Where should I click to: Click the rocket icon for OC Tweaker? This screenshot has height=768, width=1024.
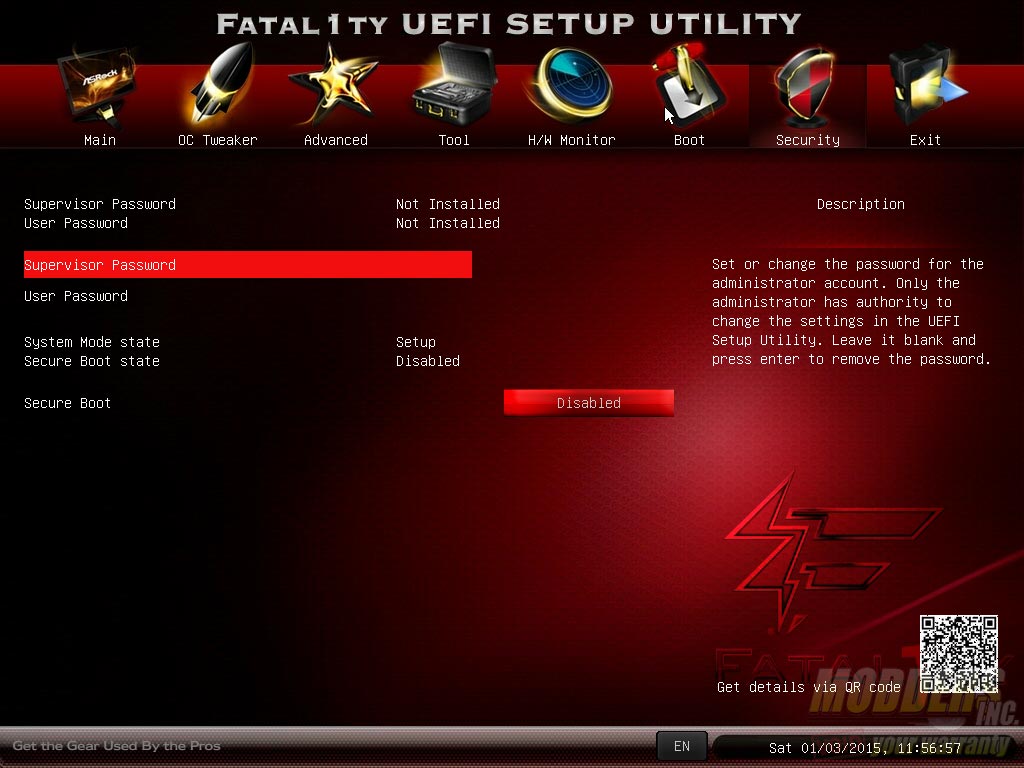tap(220, 84)
